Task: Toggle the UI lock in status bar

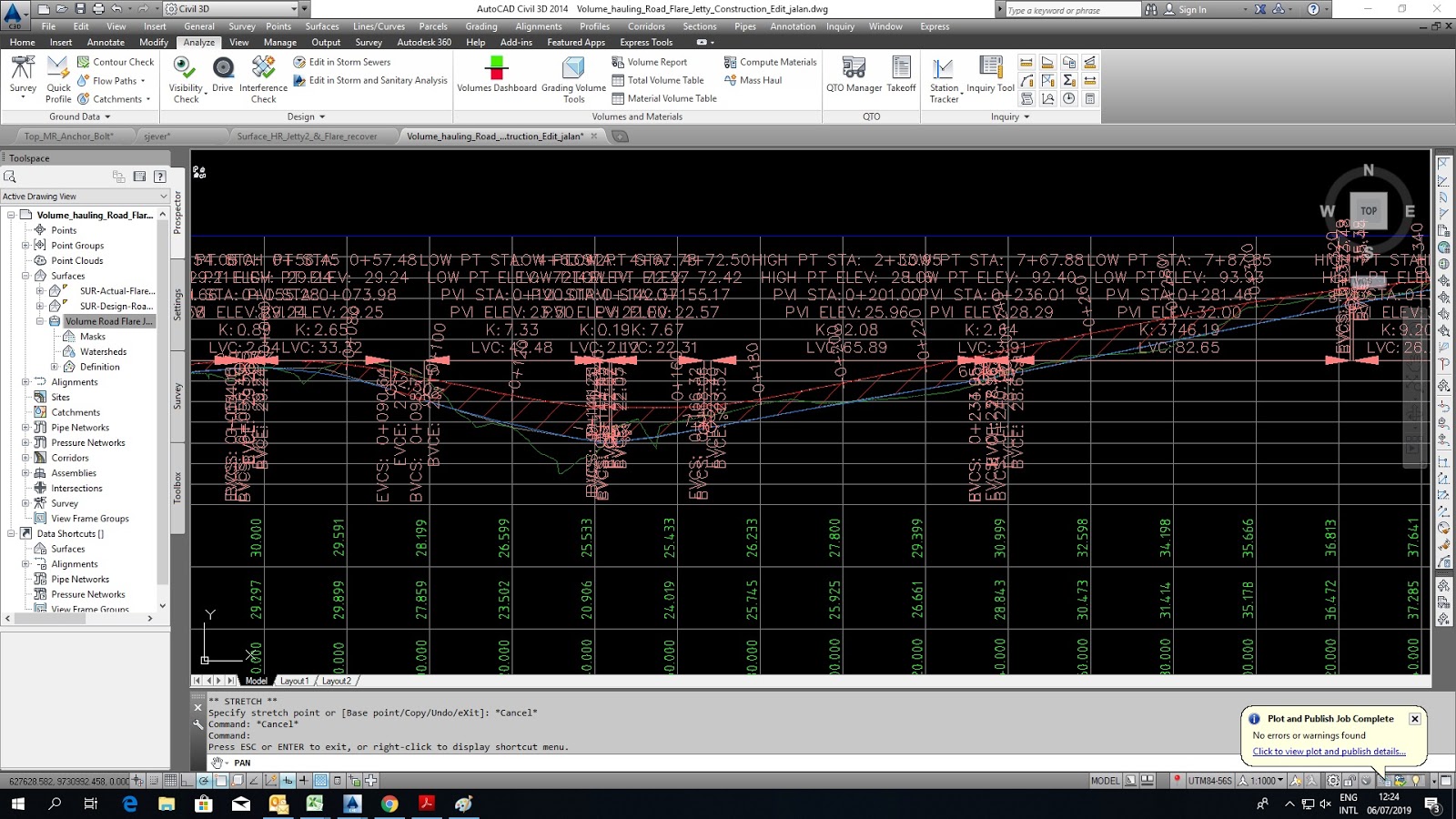Action: click(x=1350, y=780)
